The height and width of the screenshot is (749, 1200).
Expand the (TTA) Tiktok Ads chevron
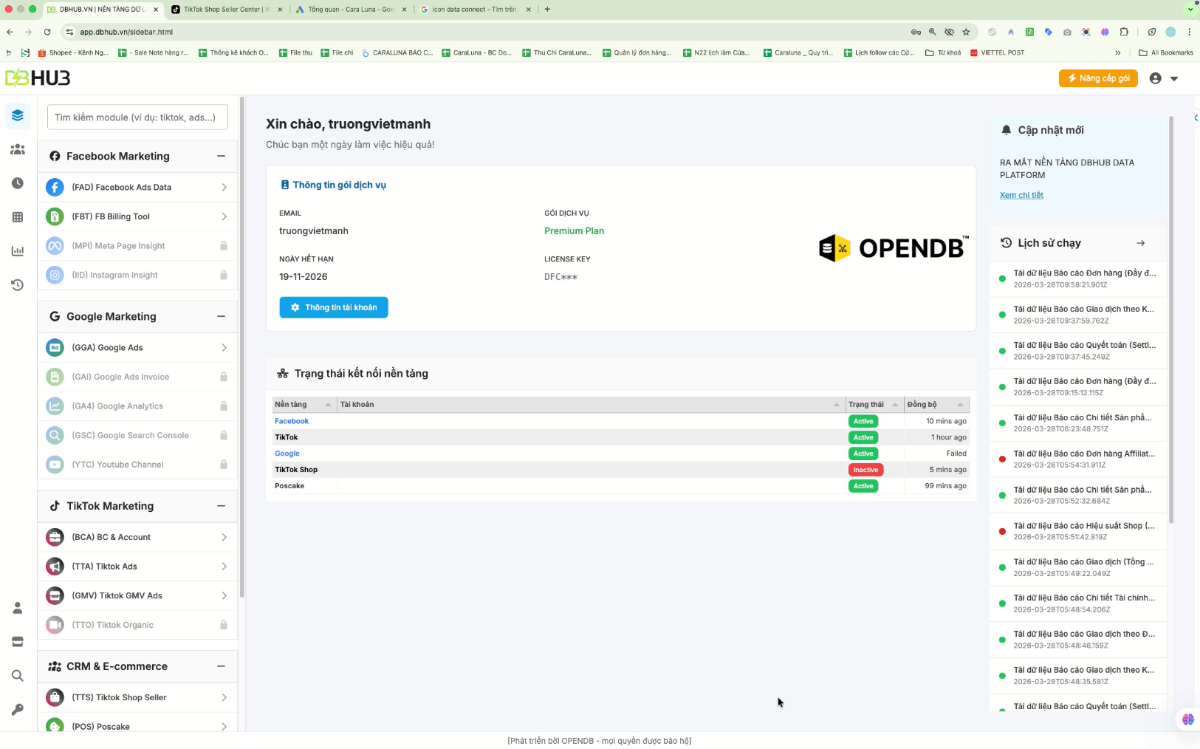[x=224, y=566]
